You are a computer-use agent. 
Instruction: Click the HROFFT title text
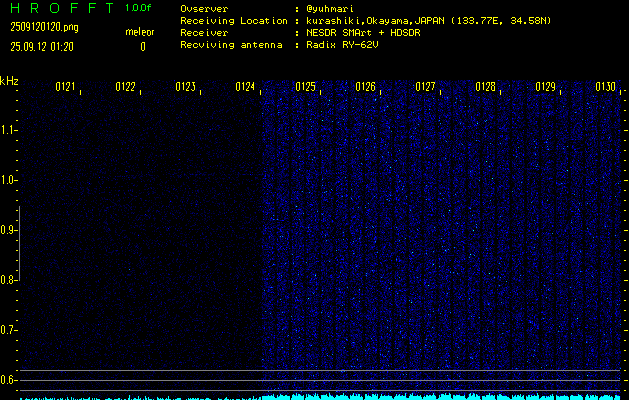tap(63, 8)
